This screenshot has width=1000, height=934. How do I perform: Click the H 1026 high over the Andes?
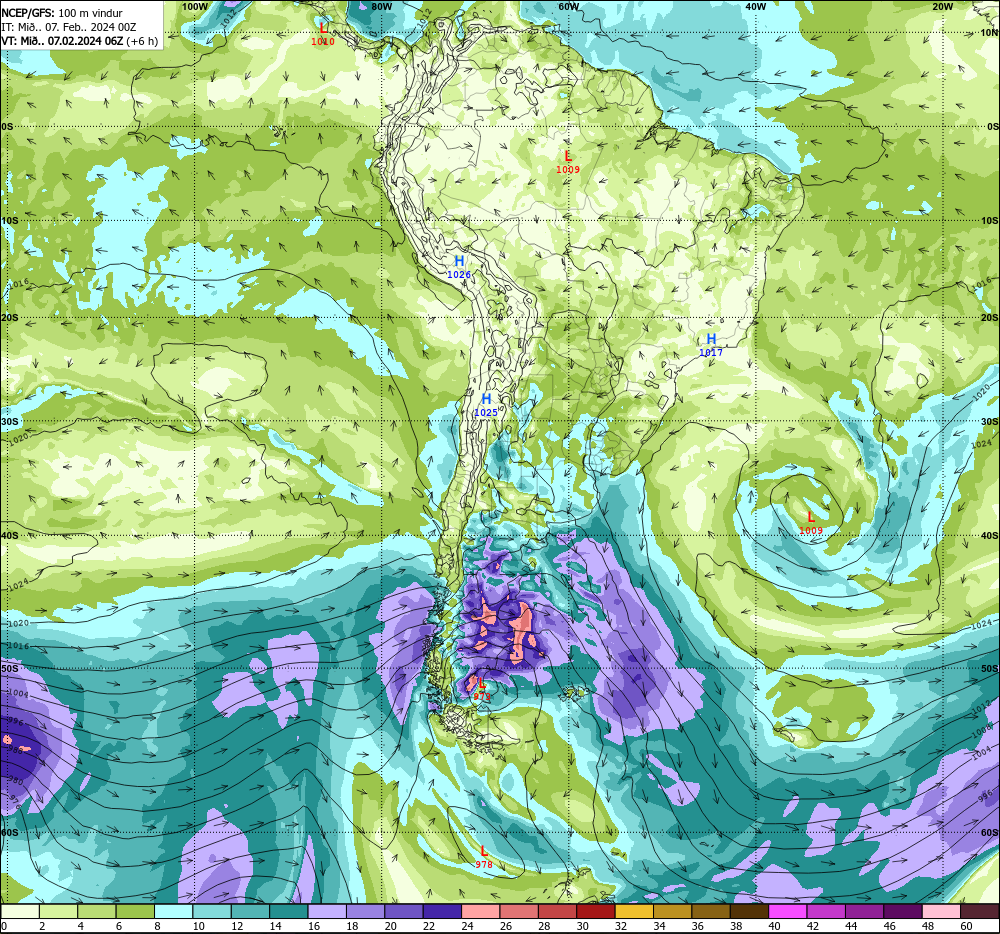tap(459, 267)
